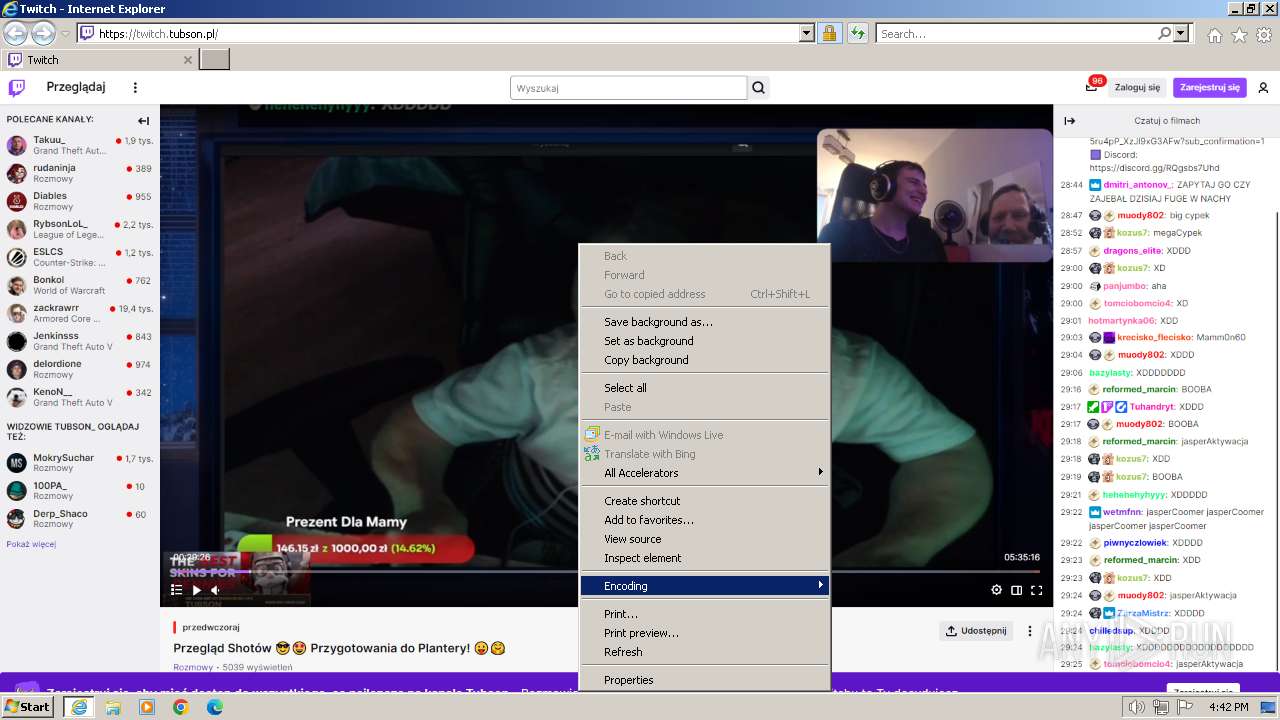Click Internet Explorer forward arrow button
Screen dimensions: 1280x720
(43, 34)
